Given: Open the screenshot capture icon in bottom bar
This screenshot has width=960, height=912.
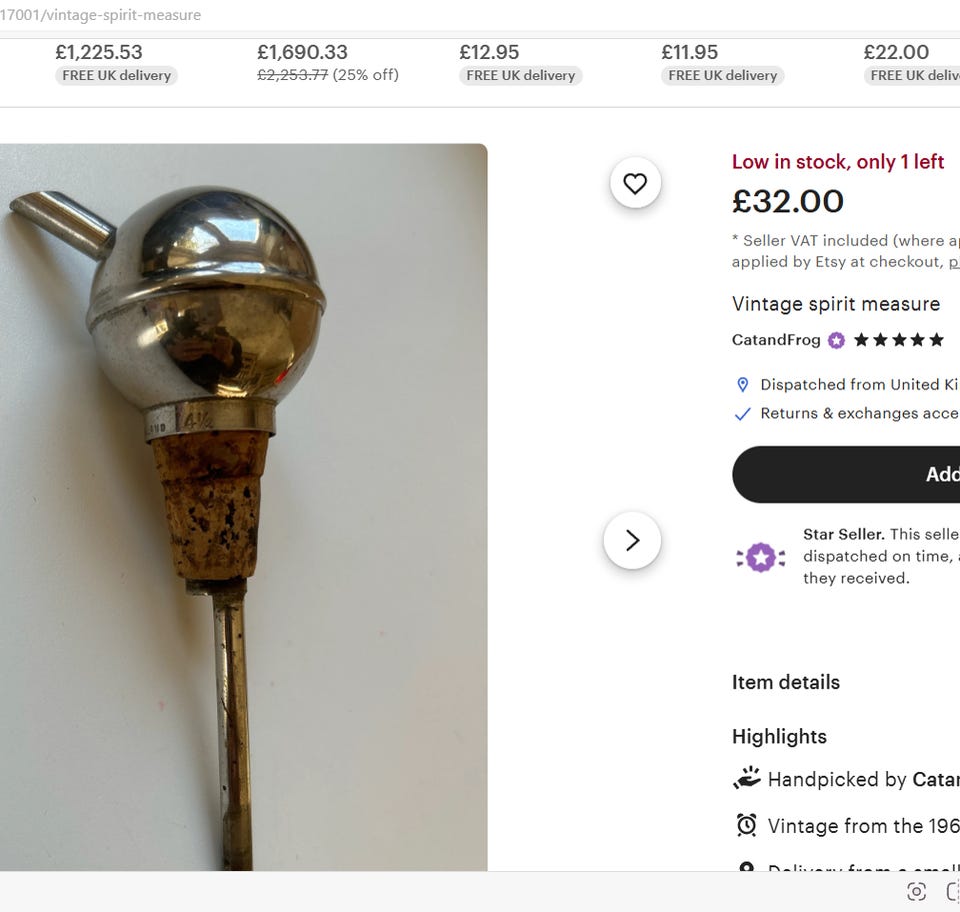Looking at the screenshot, I should click(x=916, y=892).
